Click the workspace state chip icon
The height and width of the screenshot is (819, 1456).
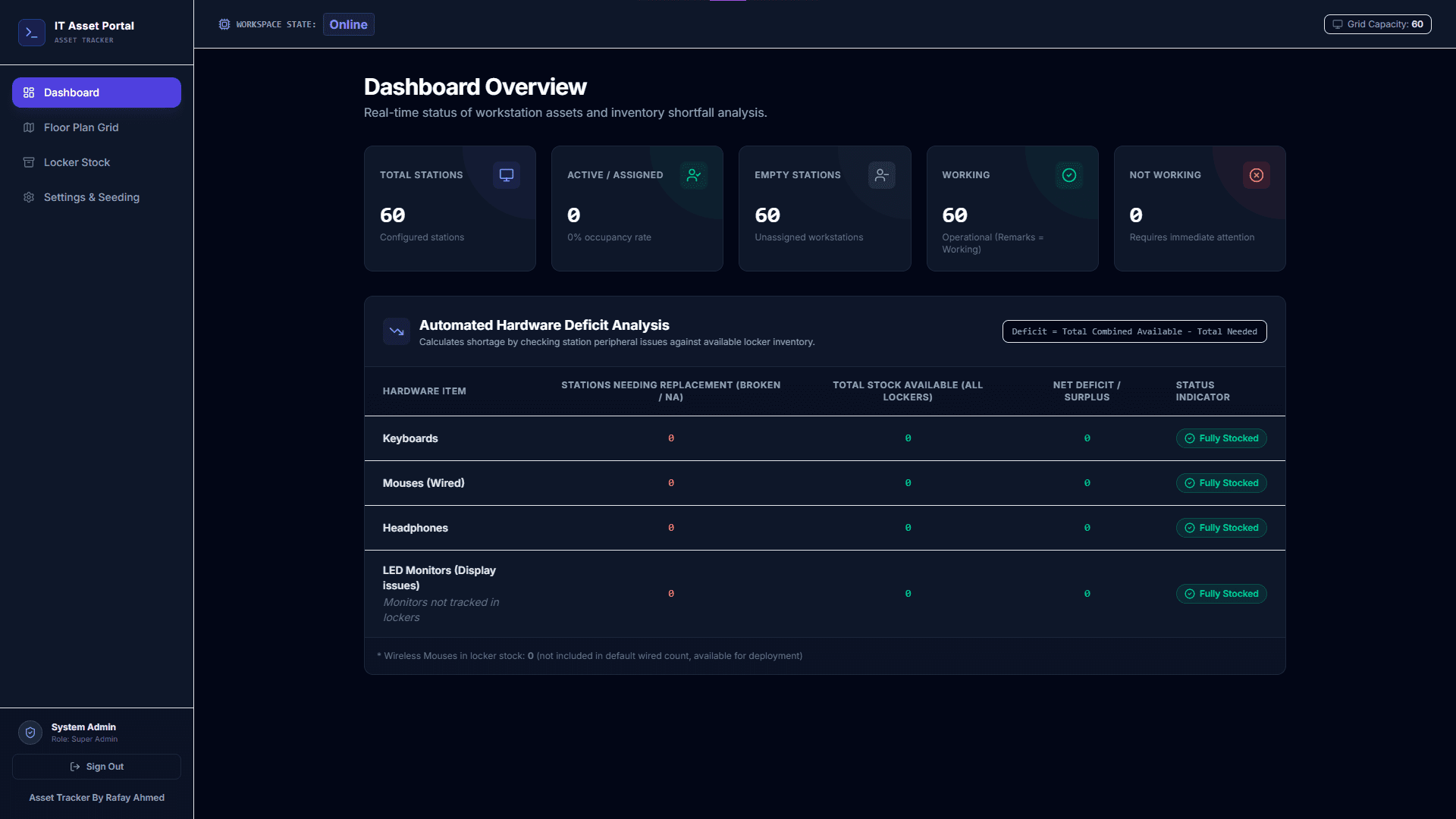[224, 24]
